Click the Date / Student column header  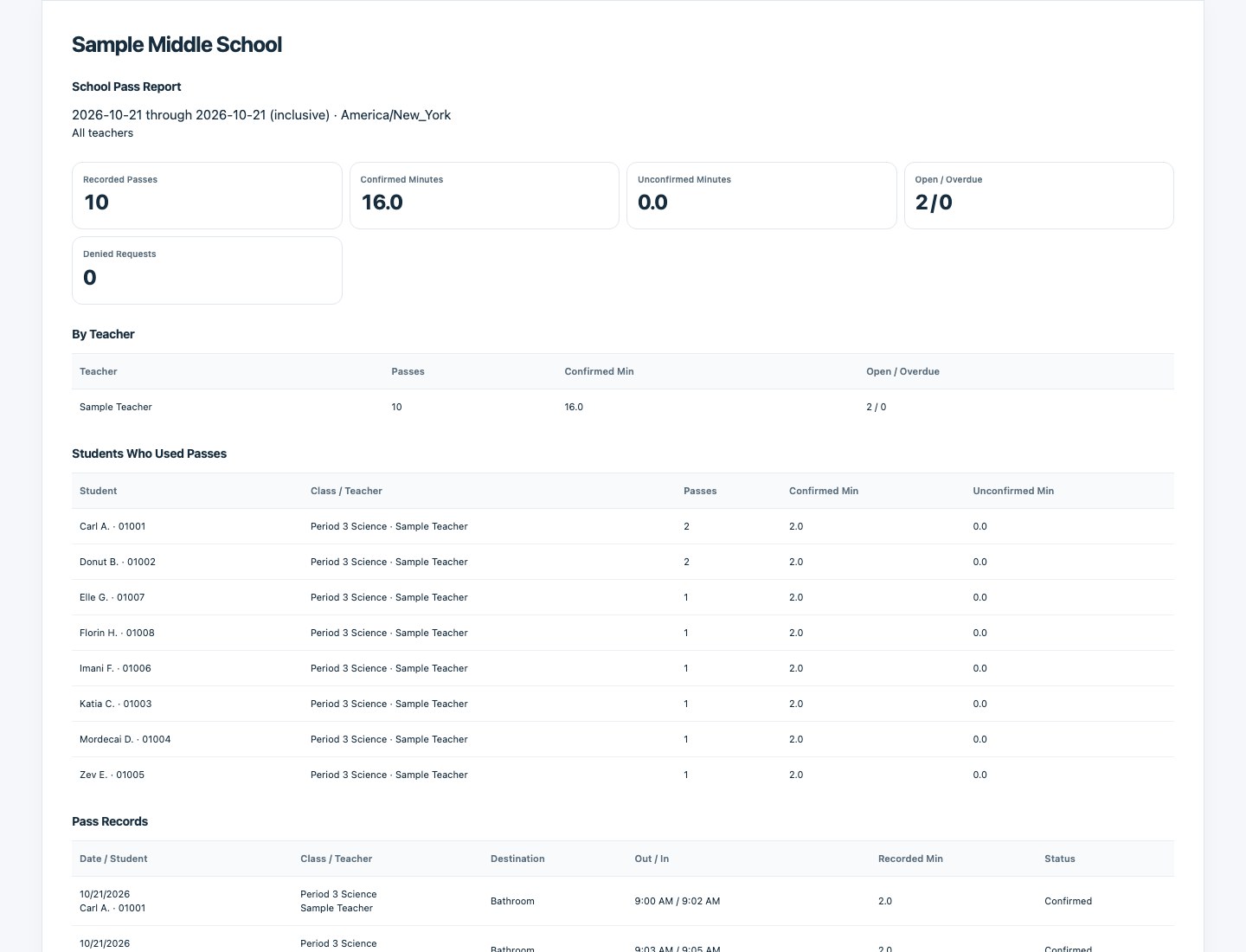(x=113, y=859)
